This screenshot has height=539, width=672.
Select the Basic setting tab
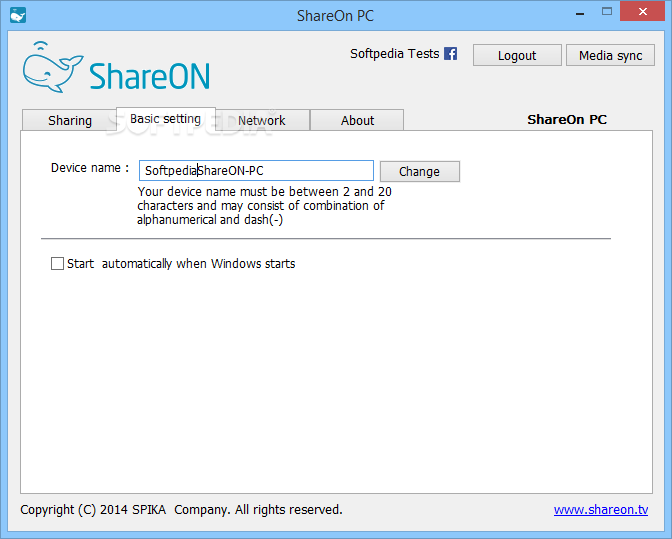click(x=165, y=119)
